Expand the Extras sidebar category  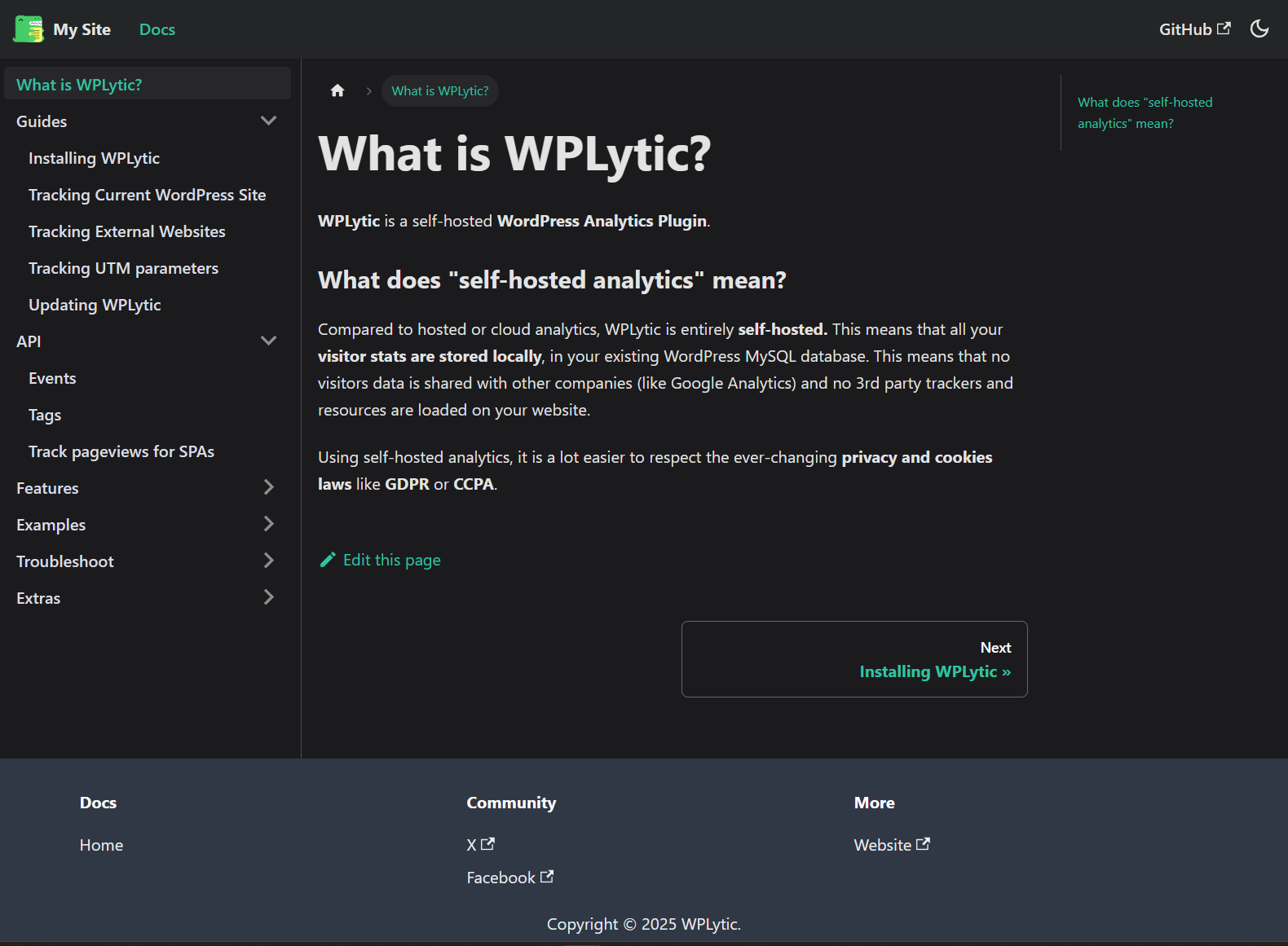(268, 597)
